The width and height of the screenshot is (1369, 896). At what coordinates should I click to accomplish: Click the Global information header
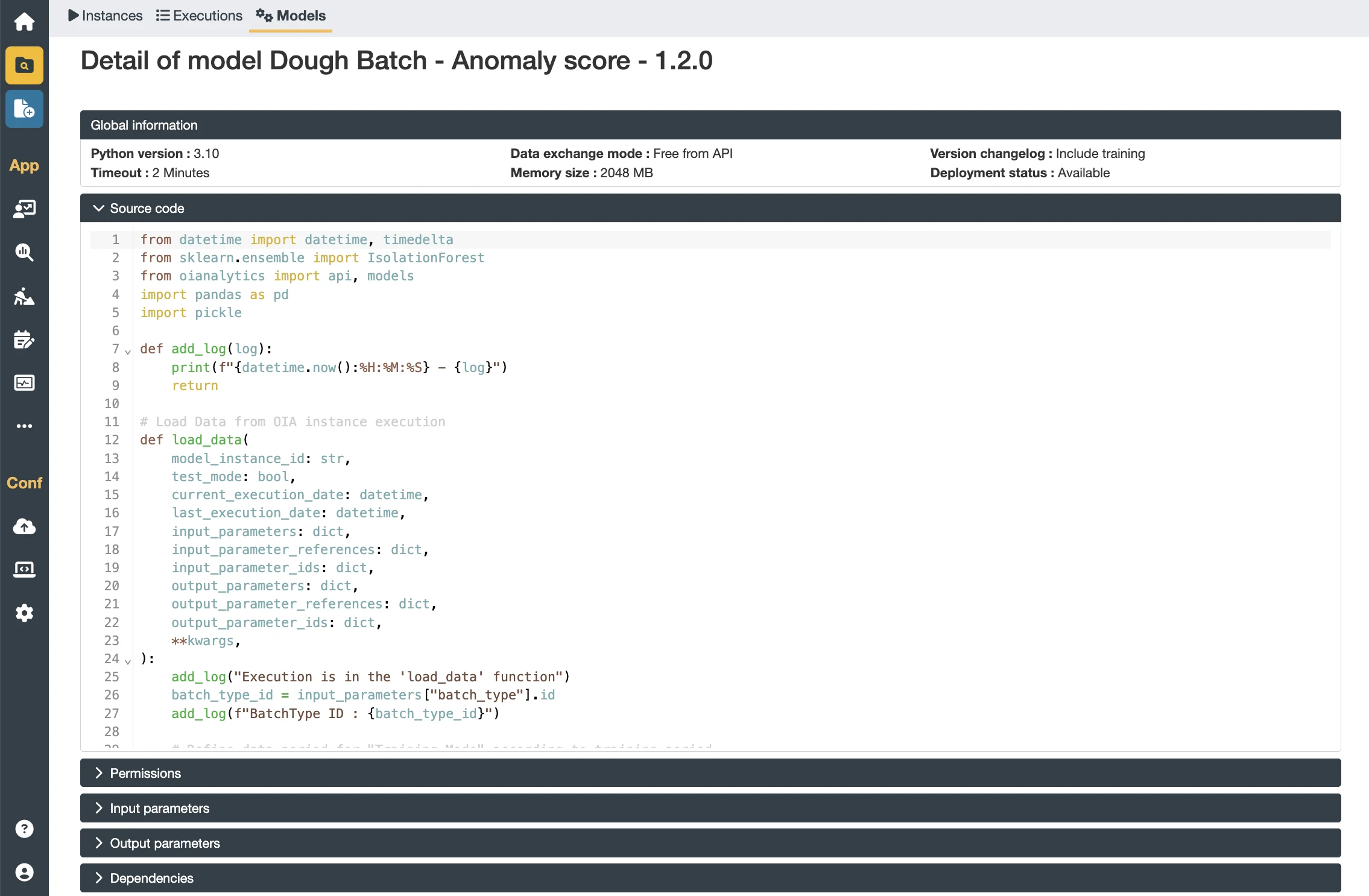coord(710,125)
